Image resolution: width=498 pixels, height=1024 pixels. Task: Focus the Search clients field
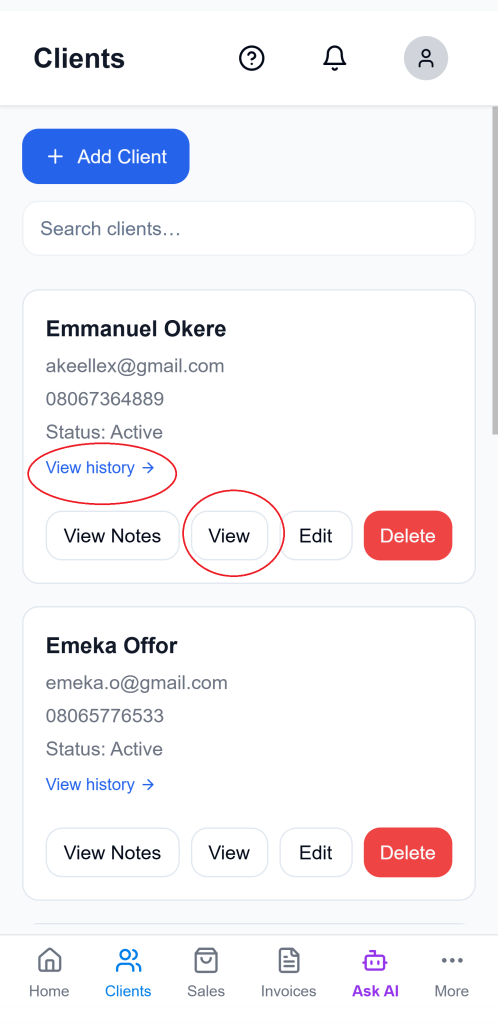tap(249, 229)
